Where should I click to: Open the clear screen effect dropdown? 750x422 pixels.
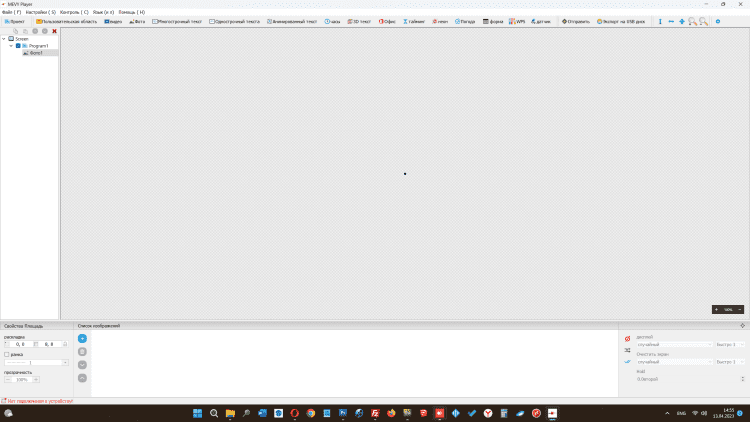674,362
